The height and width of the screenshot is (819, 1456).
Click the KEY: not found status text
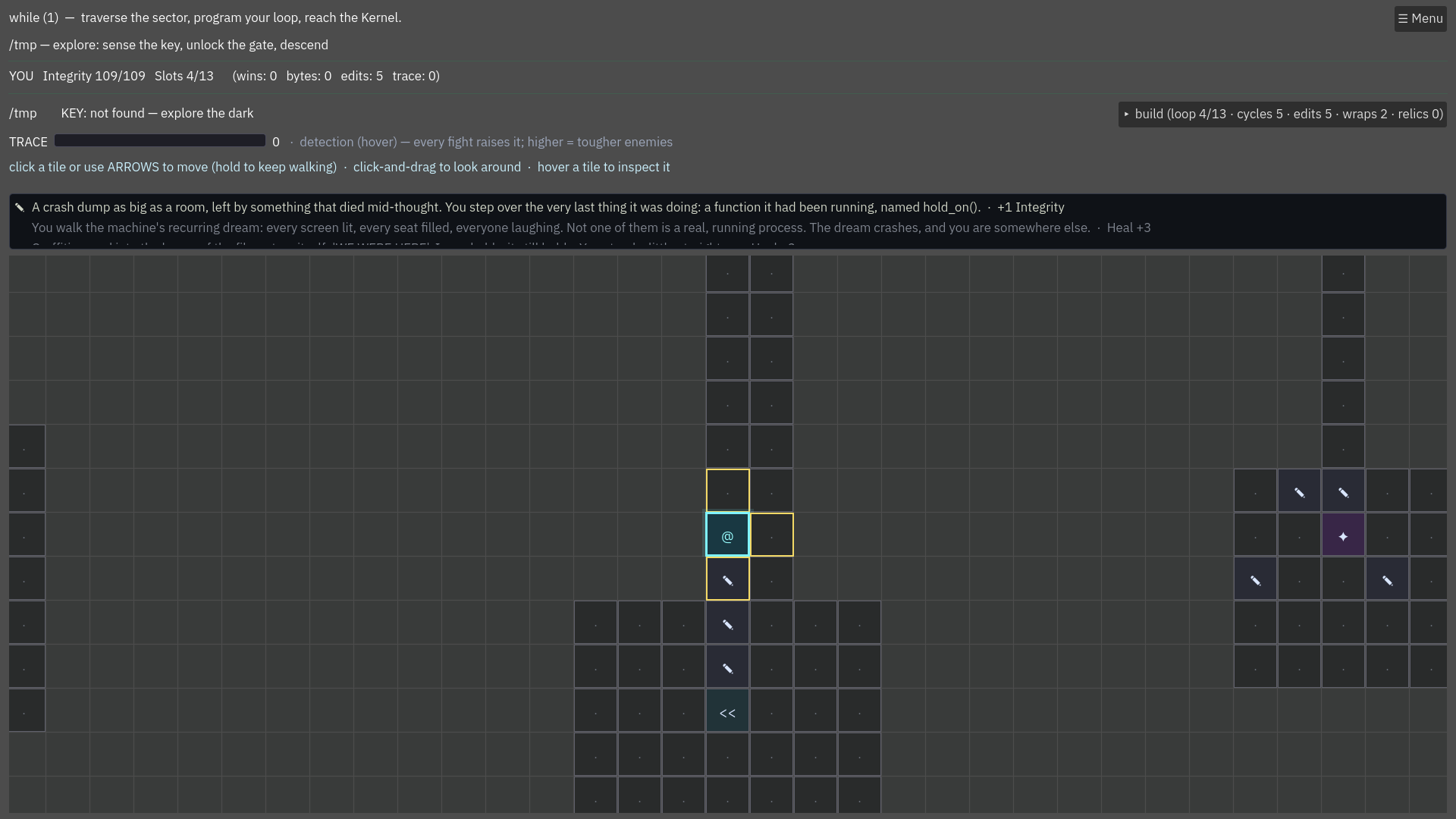click(x=157, y=113)
